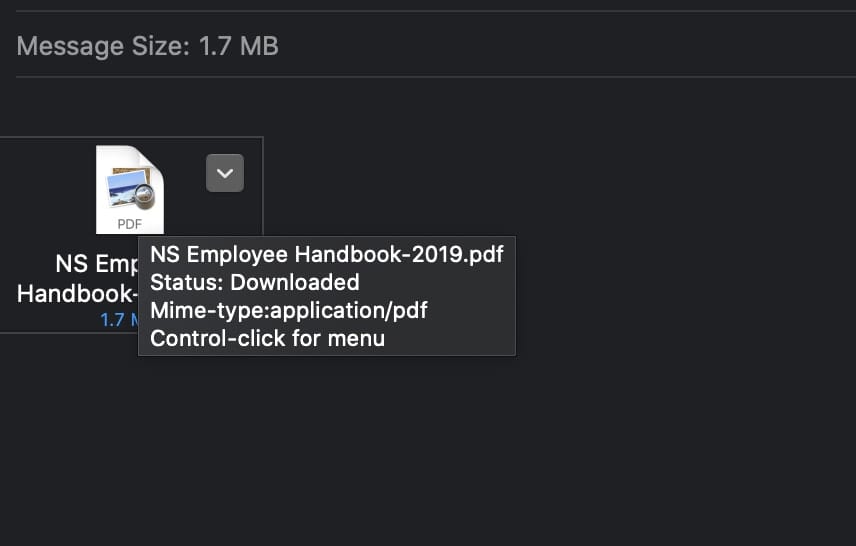Click the tooltip line "NS Employee Handbook-2019.pdf"

(326, 254)
